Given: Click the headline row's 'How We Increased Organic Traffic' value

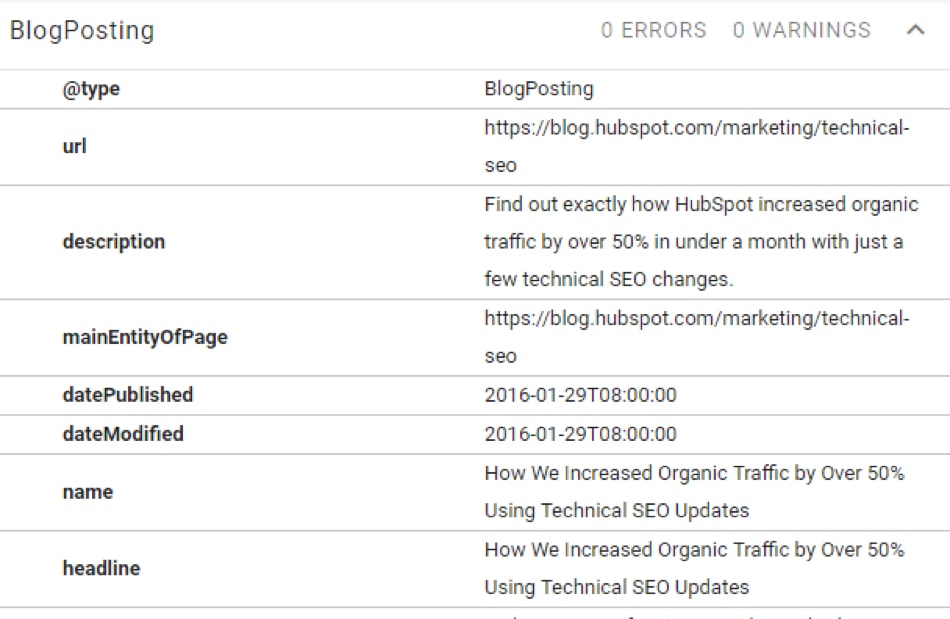Looking at the screenshot, I should tap(694, 568).
